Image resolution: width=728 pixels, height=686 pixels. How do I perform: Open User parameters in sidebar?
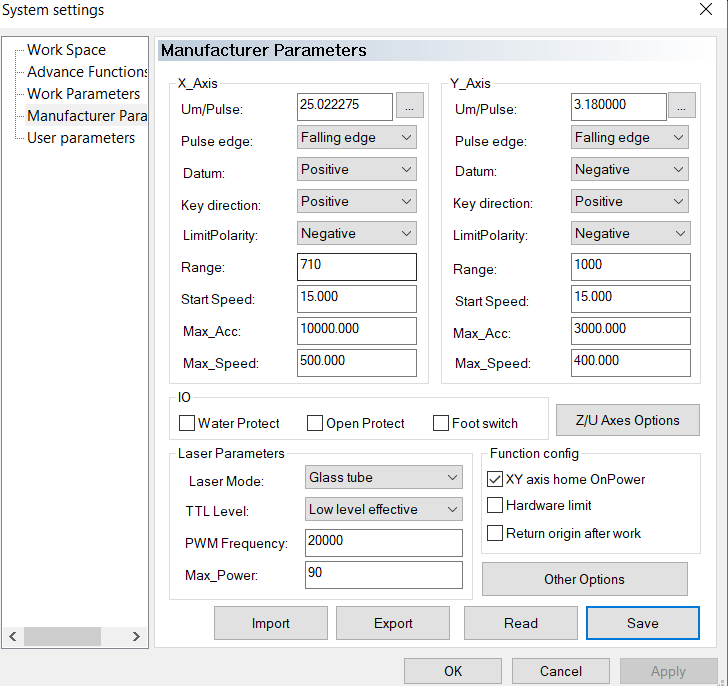[81, 138]
